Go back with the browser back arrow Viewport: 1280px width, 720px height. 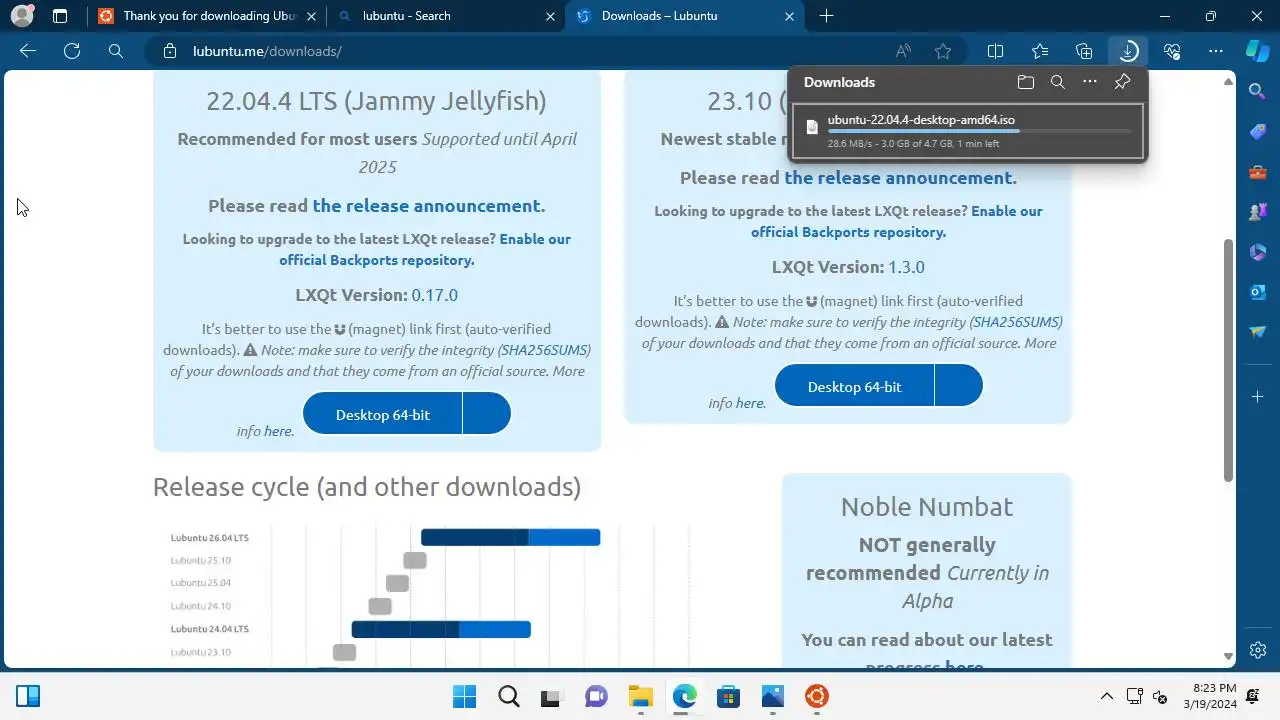(28, 51)
